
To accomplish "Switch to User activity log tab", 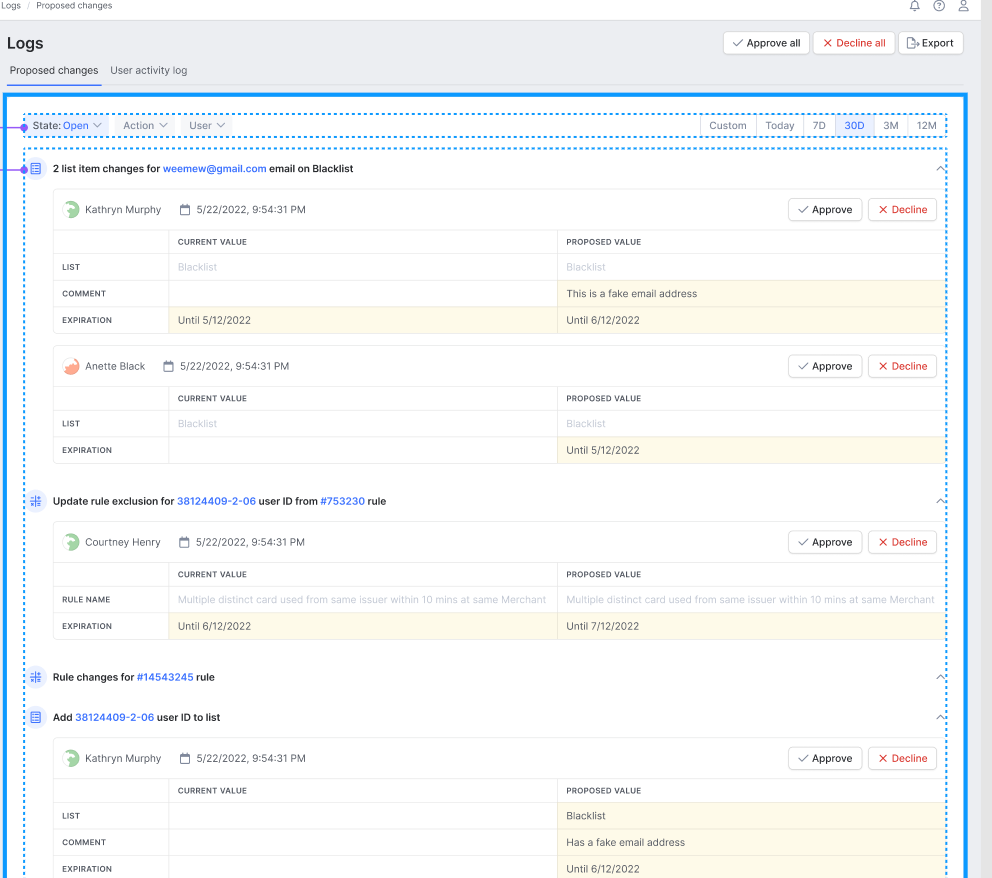I will tap(148, 71).
